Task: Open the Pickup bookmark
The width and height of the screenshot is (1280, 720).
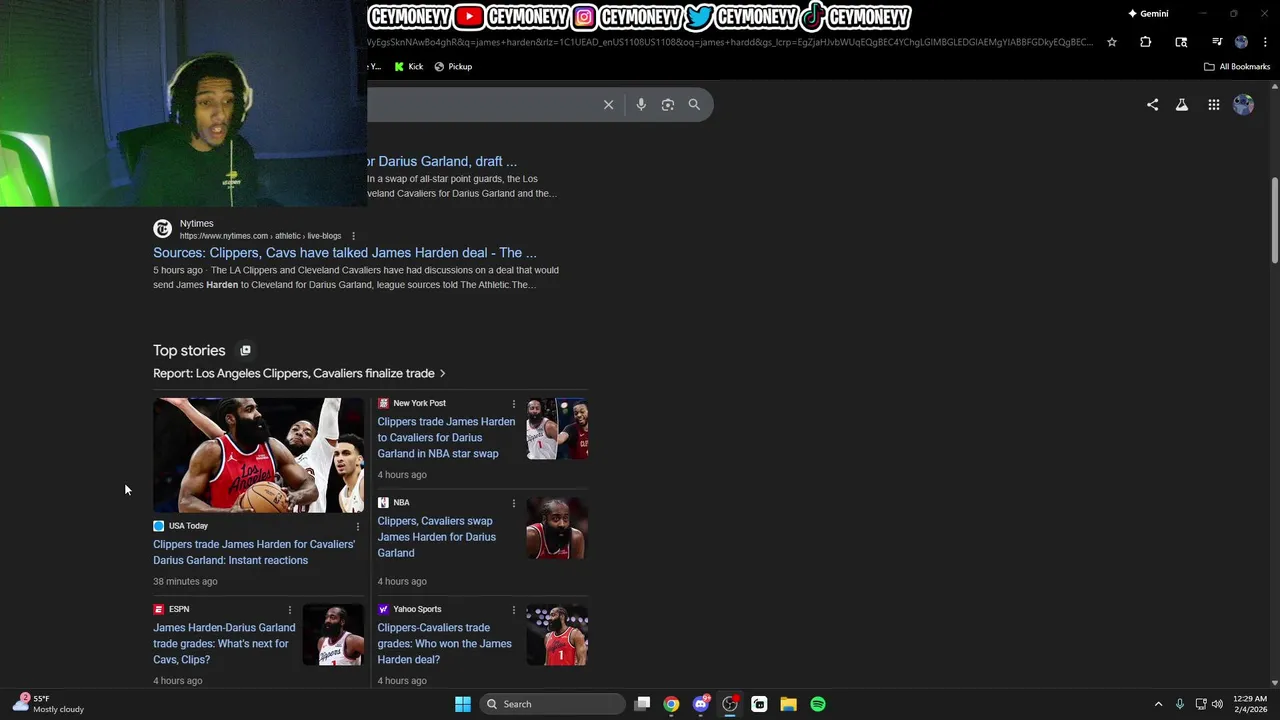Action: click(453, 67)
